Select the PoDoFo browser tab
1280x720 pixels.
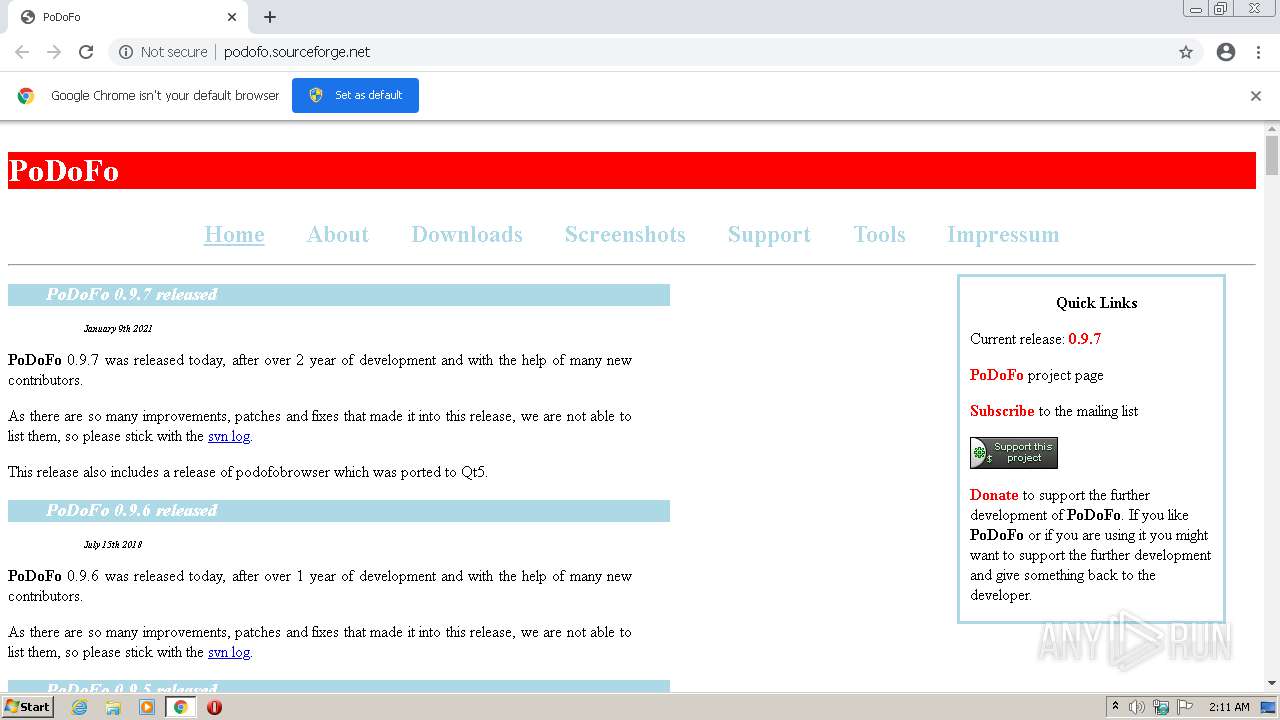point(126,17)
